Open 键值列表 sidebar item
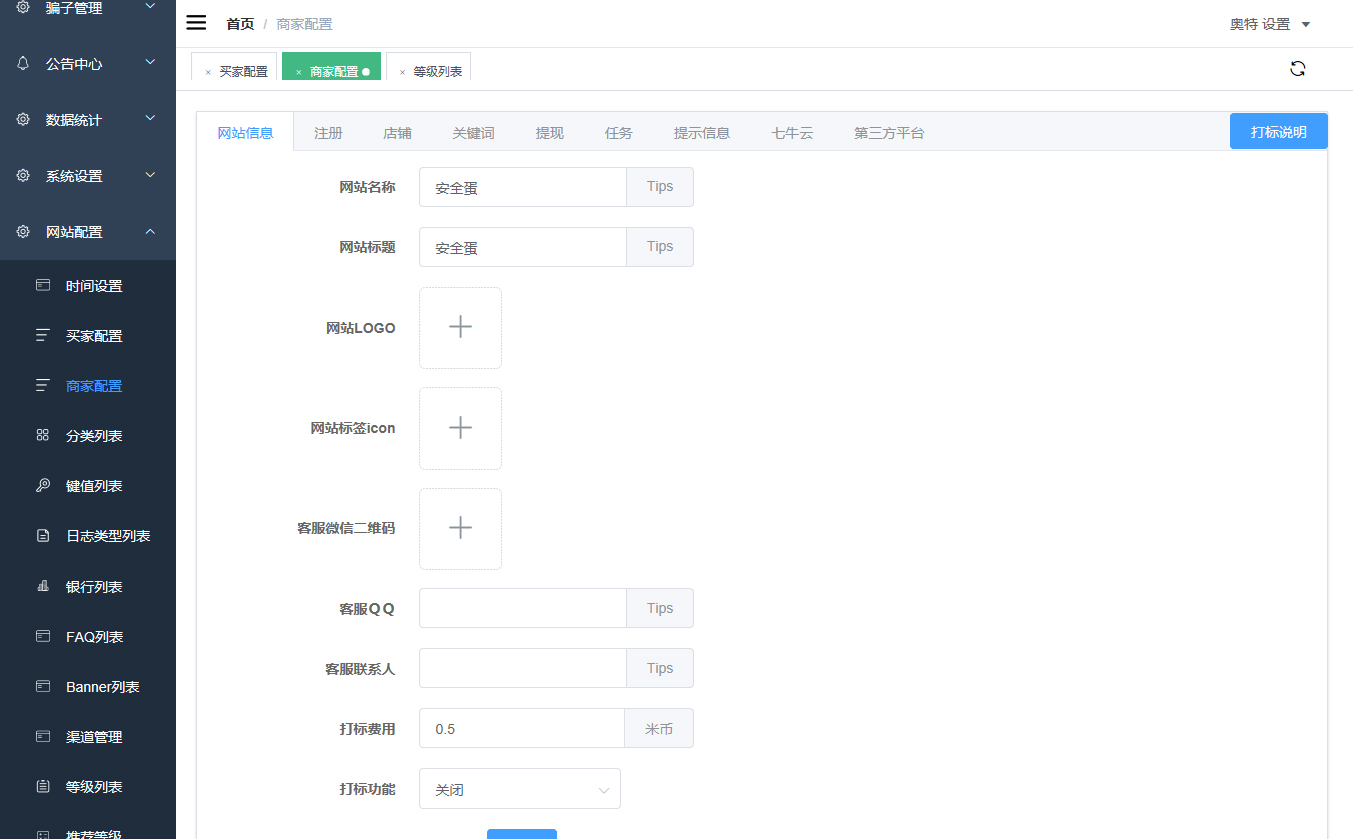Viewport: 1353px width, 839px height. pyautogui.click(x=94, y=486)
